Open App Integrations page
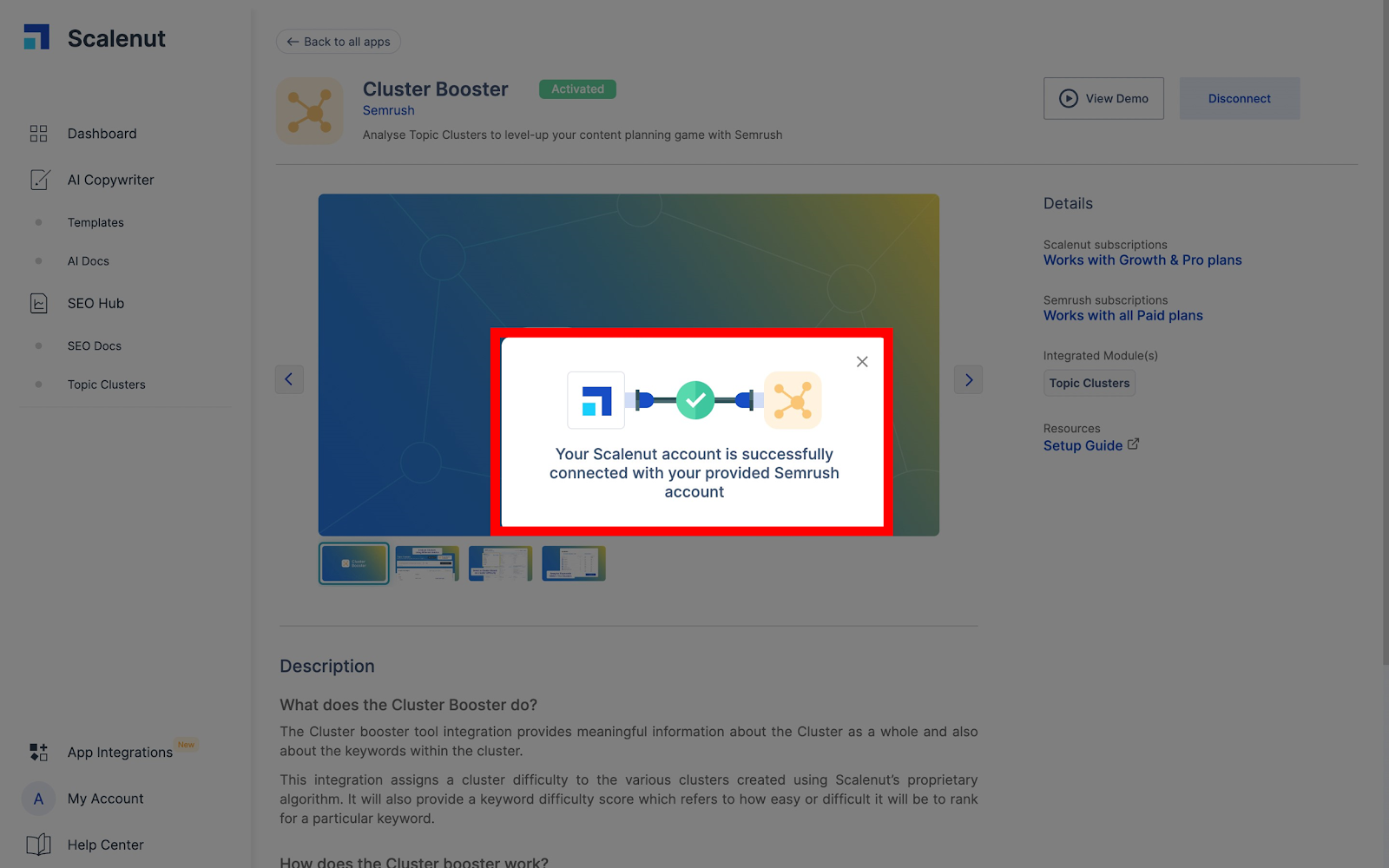The height and width of the screenshot is (868, 1389). coord(120,753)
